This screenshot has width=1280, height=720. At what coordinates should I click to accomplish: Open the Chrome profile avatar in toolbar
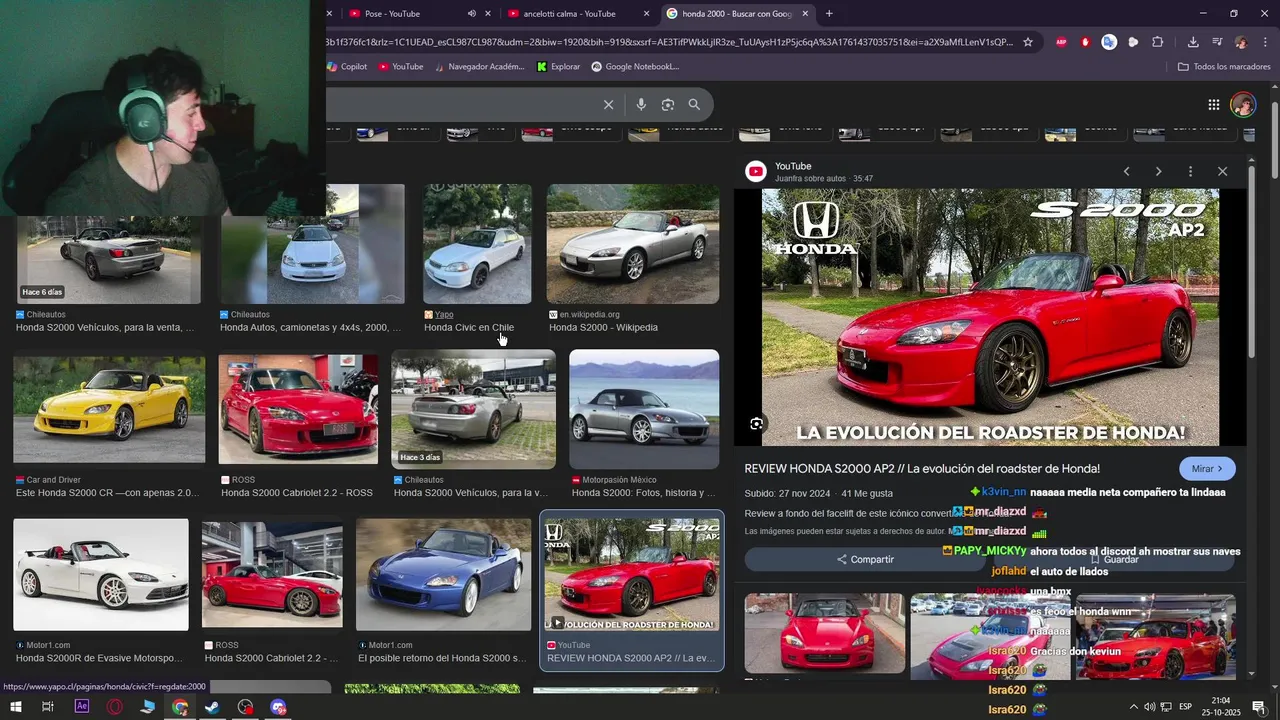coord(1241,42)
